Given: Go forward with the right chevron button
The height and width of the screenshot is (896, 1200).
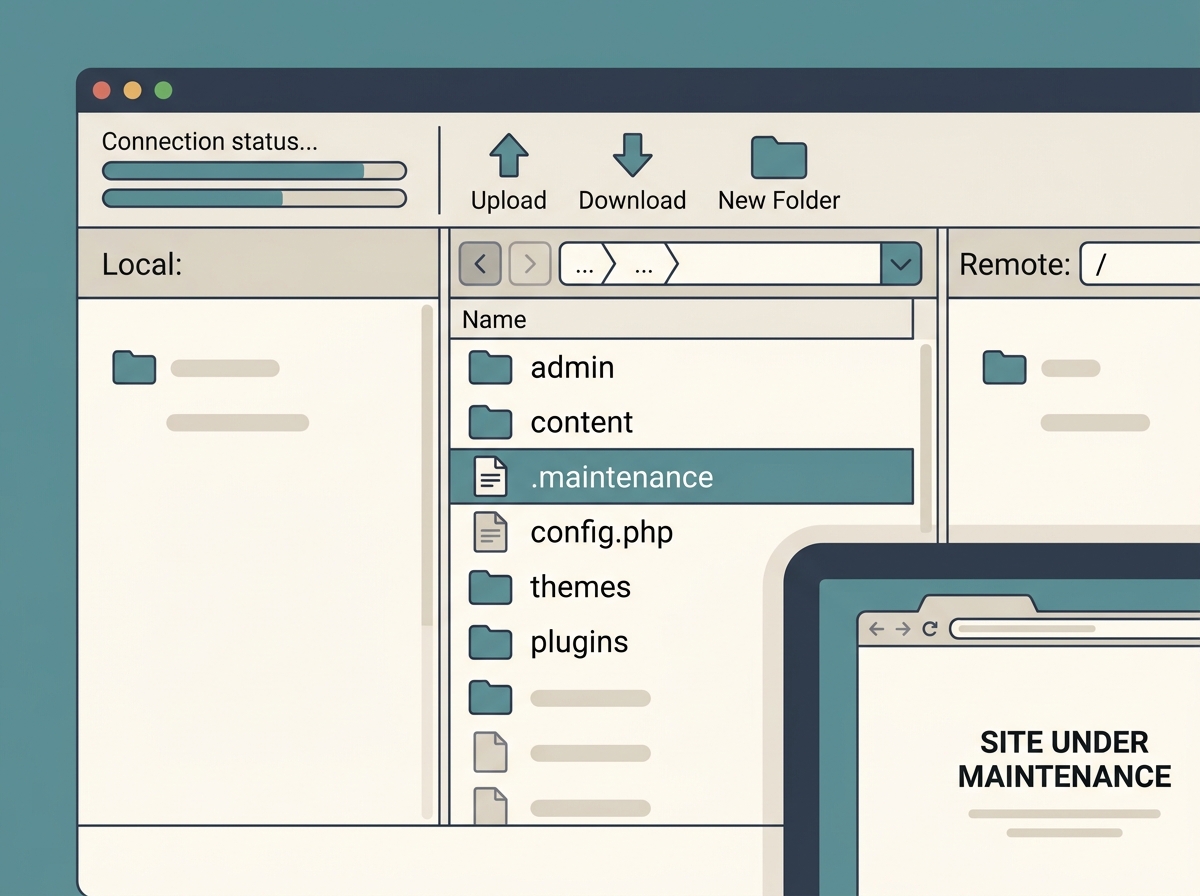Looking at the screenshot, I should 530,264.
